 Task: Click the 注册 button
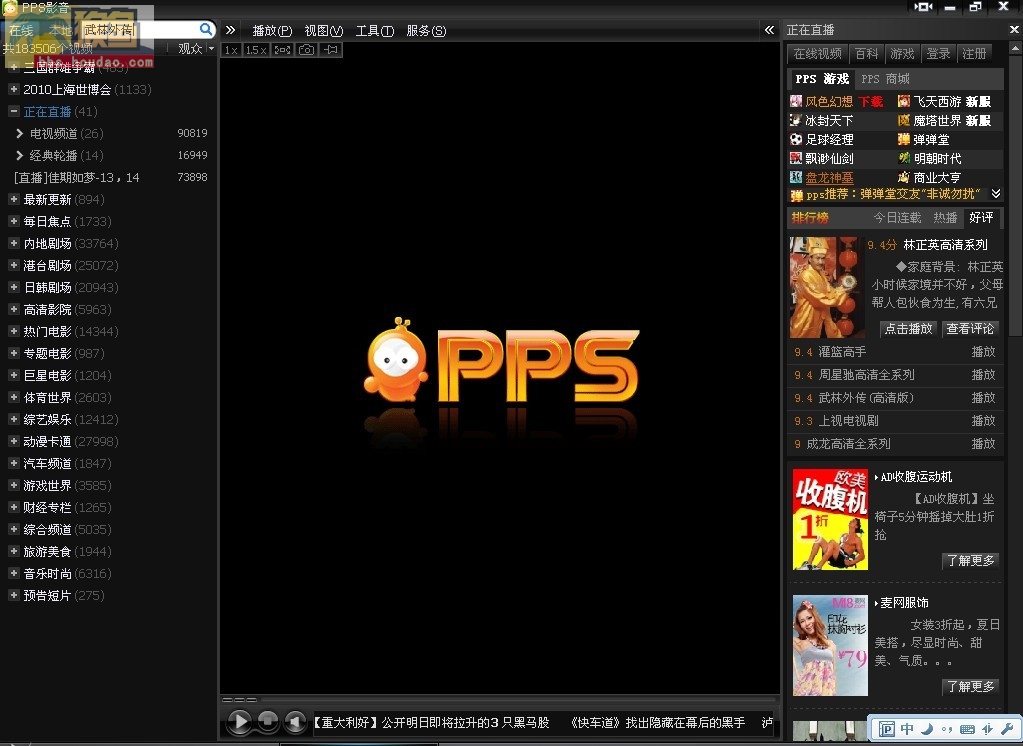pyautogui.click(x=974, y=54)
